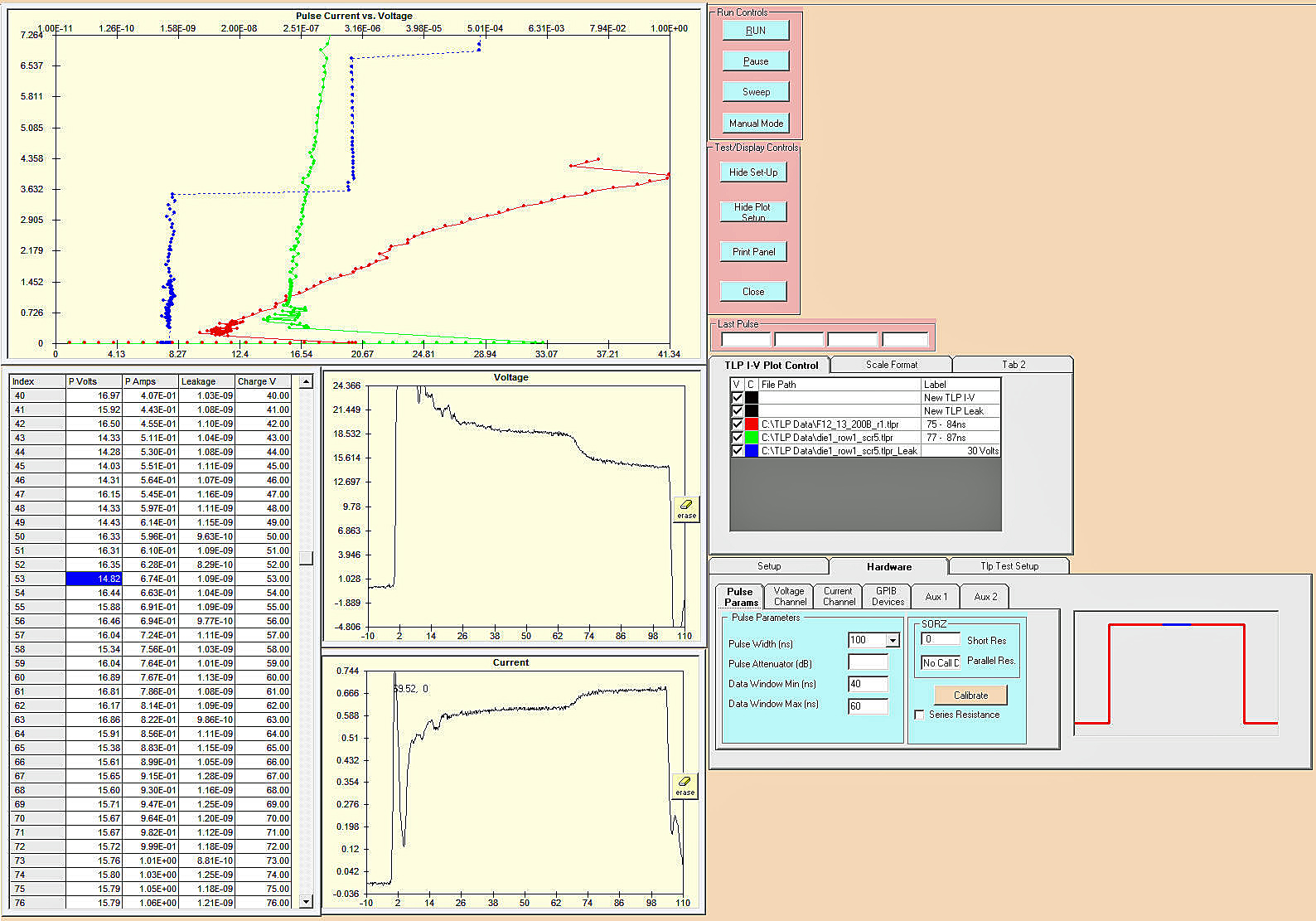Toggle visibility of New TLP I-V row

point(737,398)
